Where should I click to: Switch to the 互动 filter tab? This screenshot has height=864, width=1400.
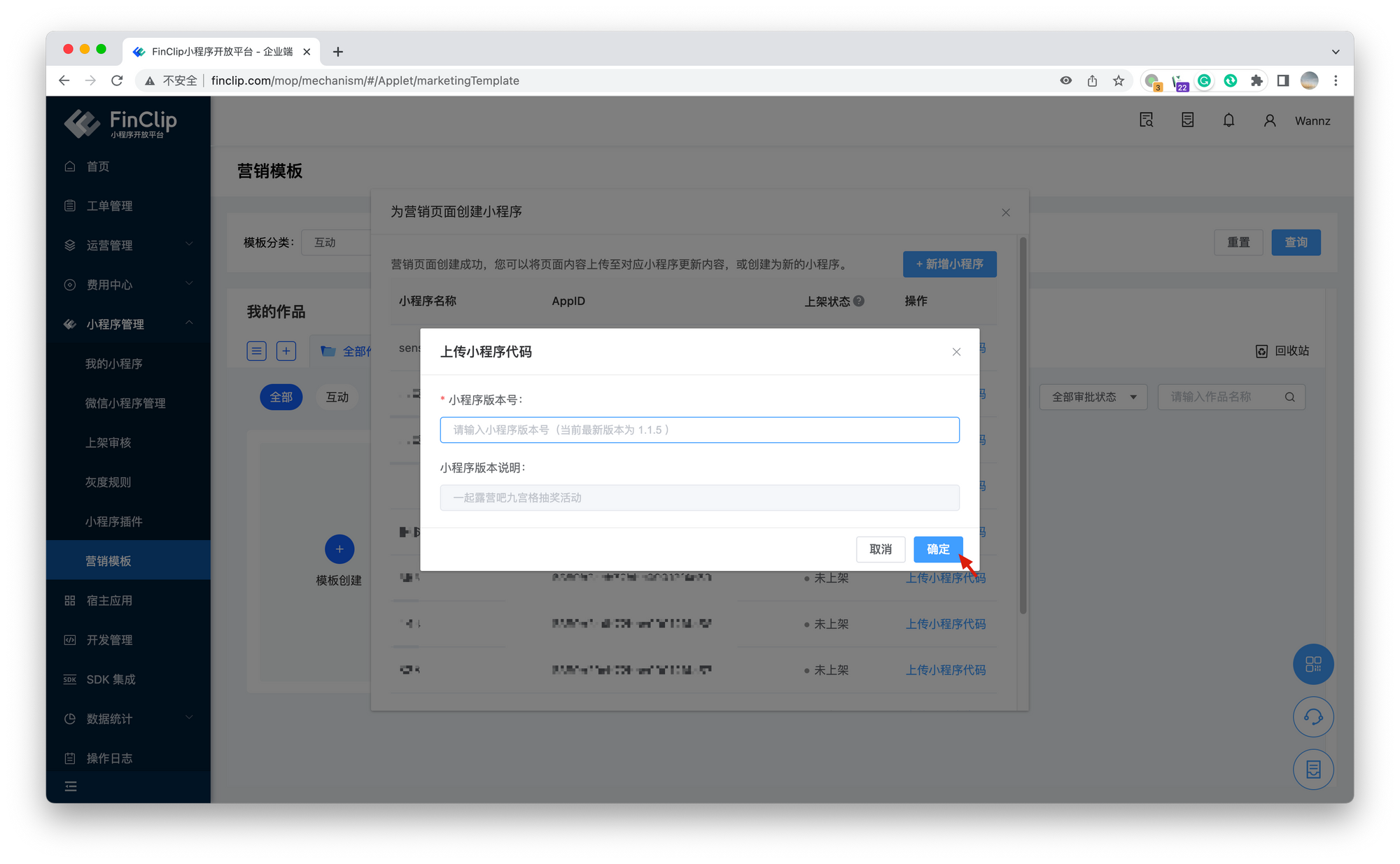[337, 397]
